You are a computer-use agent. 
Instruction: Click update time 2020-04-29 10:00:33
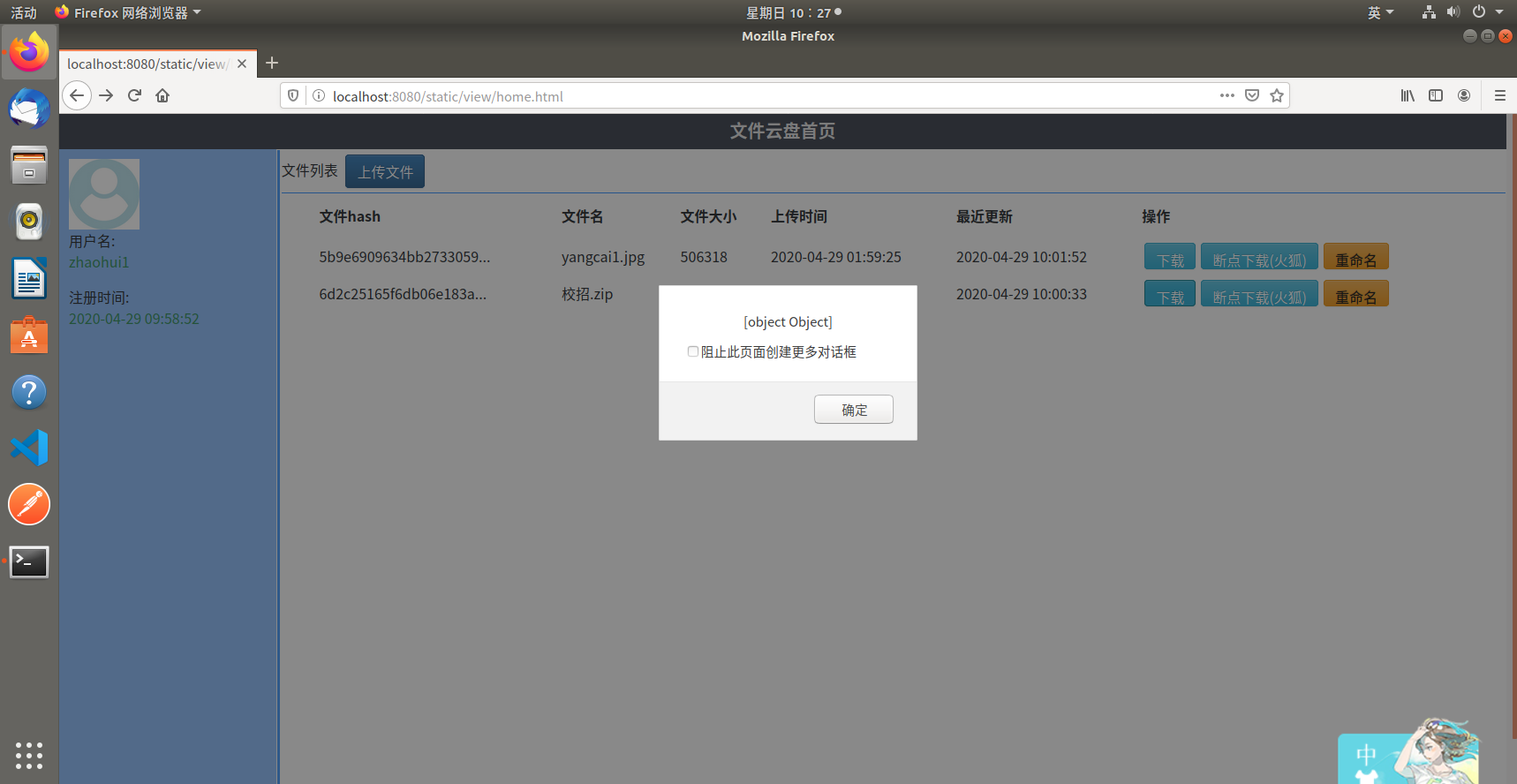(1022, 294)
